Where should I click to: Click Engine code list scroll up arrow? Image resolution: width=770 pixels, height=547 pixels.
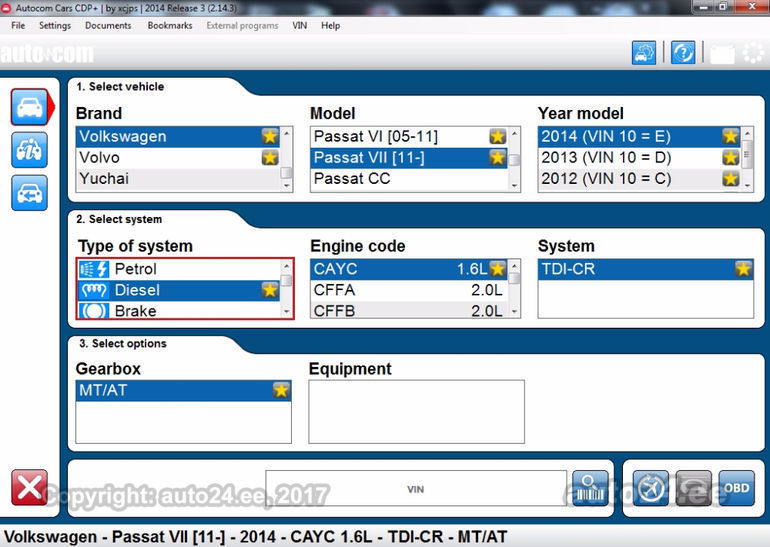tap(514, 266)
